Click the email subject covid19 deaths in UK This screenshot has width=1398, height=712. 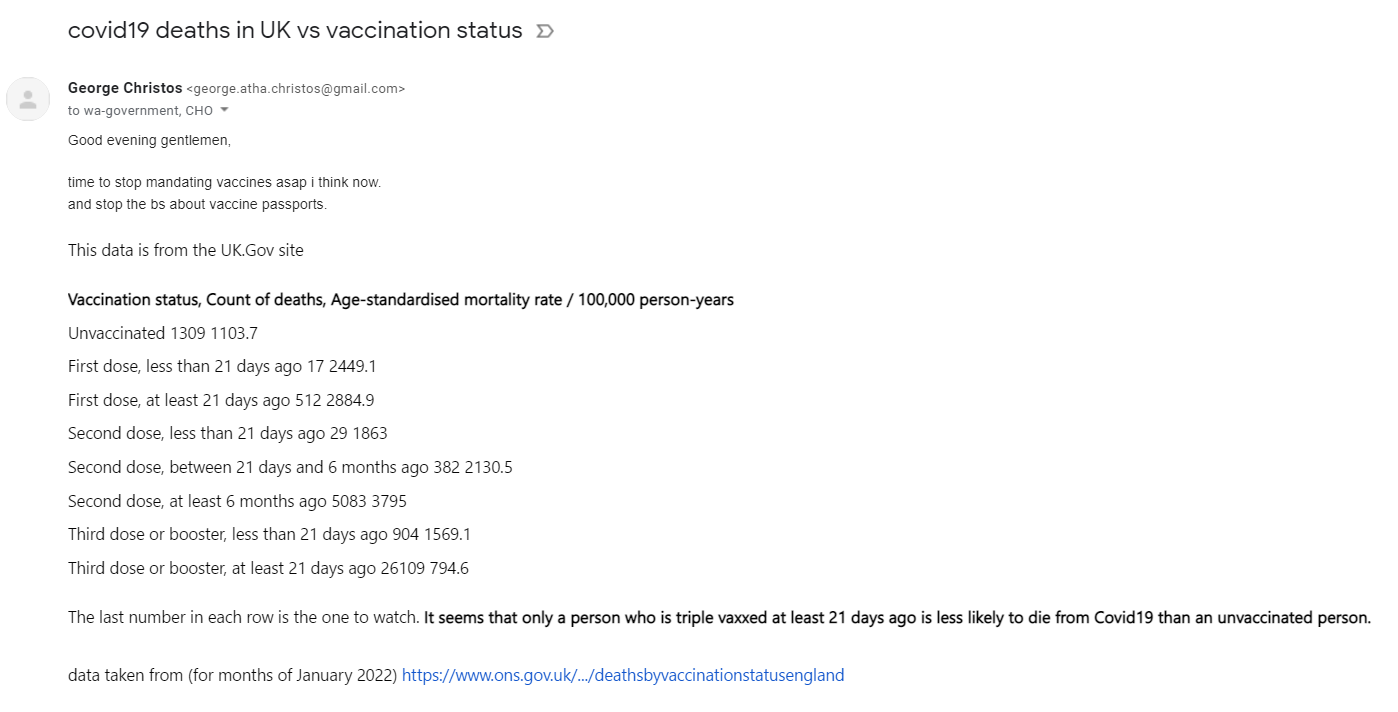(x=295, y=30)
